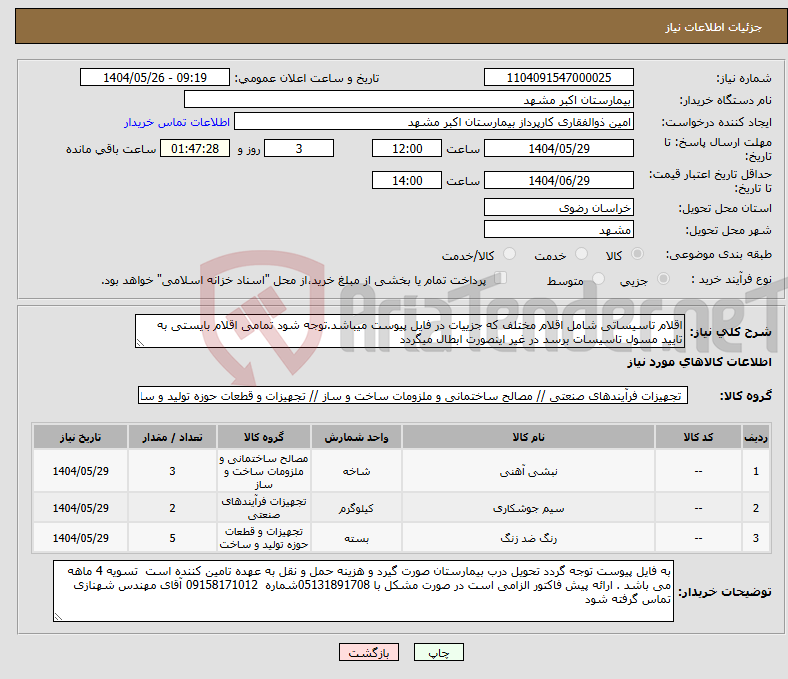This screenshot has width=788, height=679.
Task: Select the خدمت radio button
Action: (581, 254)
